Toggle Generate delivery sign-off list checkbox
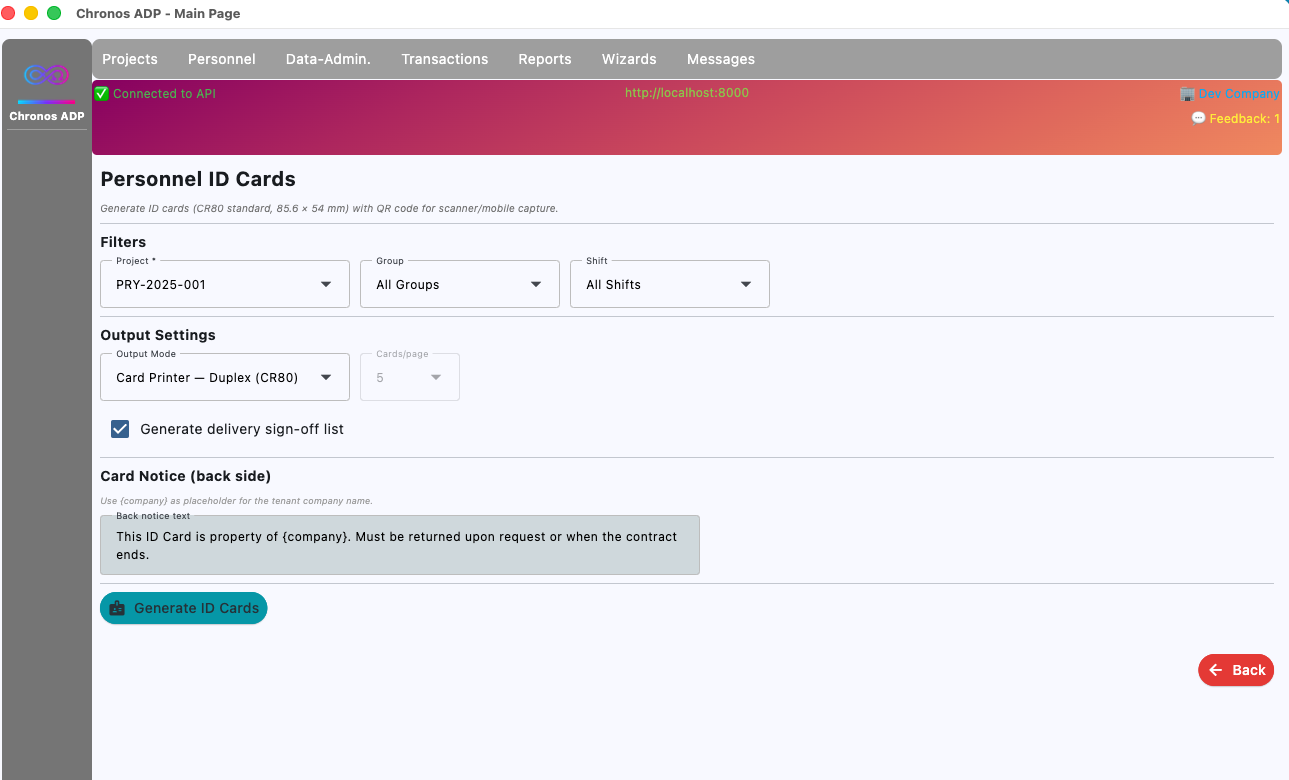The width and height of the screenshot is (1289, 780). (120, 429)
